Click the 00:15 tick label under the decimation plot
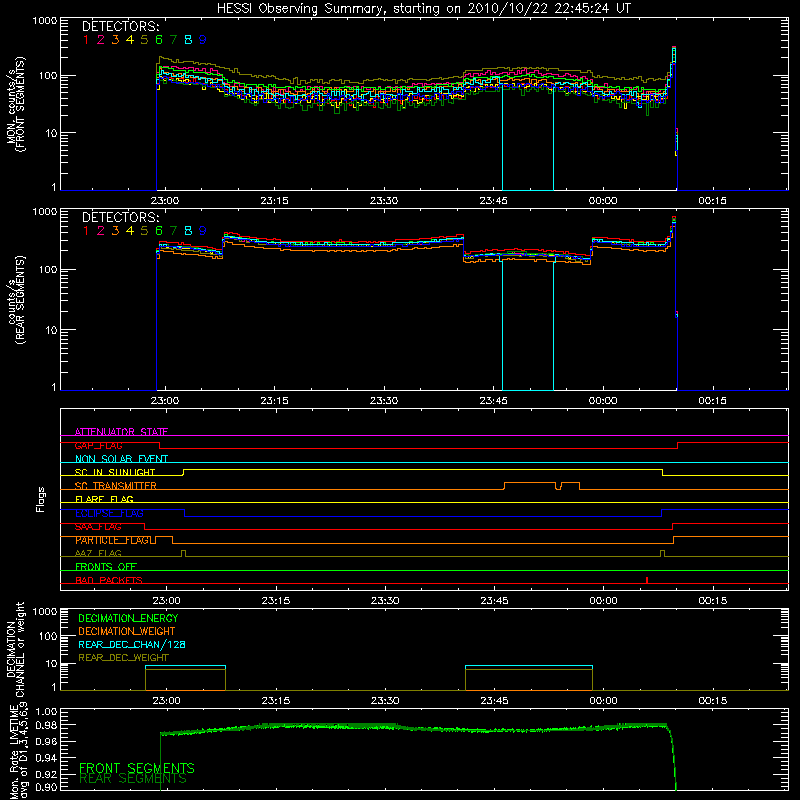 713,701
